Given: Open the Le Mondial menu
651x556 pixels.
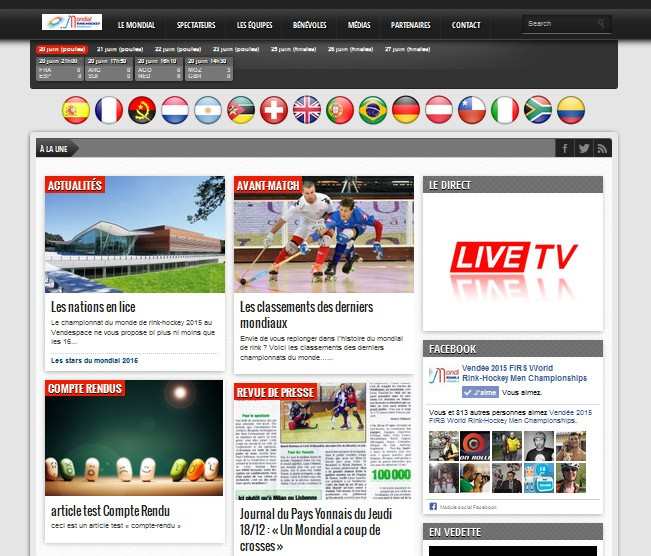Looking at the screenshot, I should tap(136, 24).
